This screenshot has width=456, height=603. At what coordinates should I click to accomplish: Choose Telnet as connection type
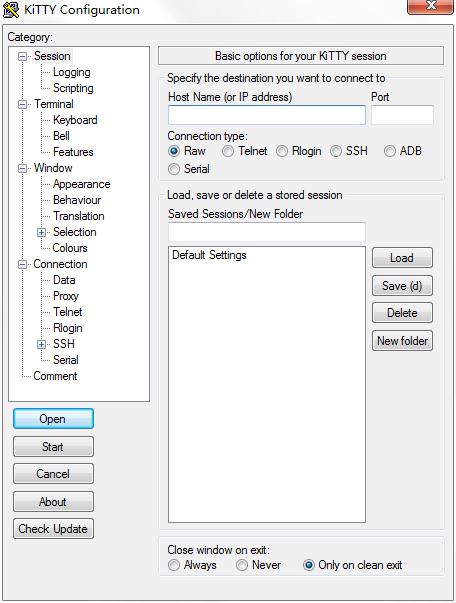228,151
